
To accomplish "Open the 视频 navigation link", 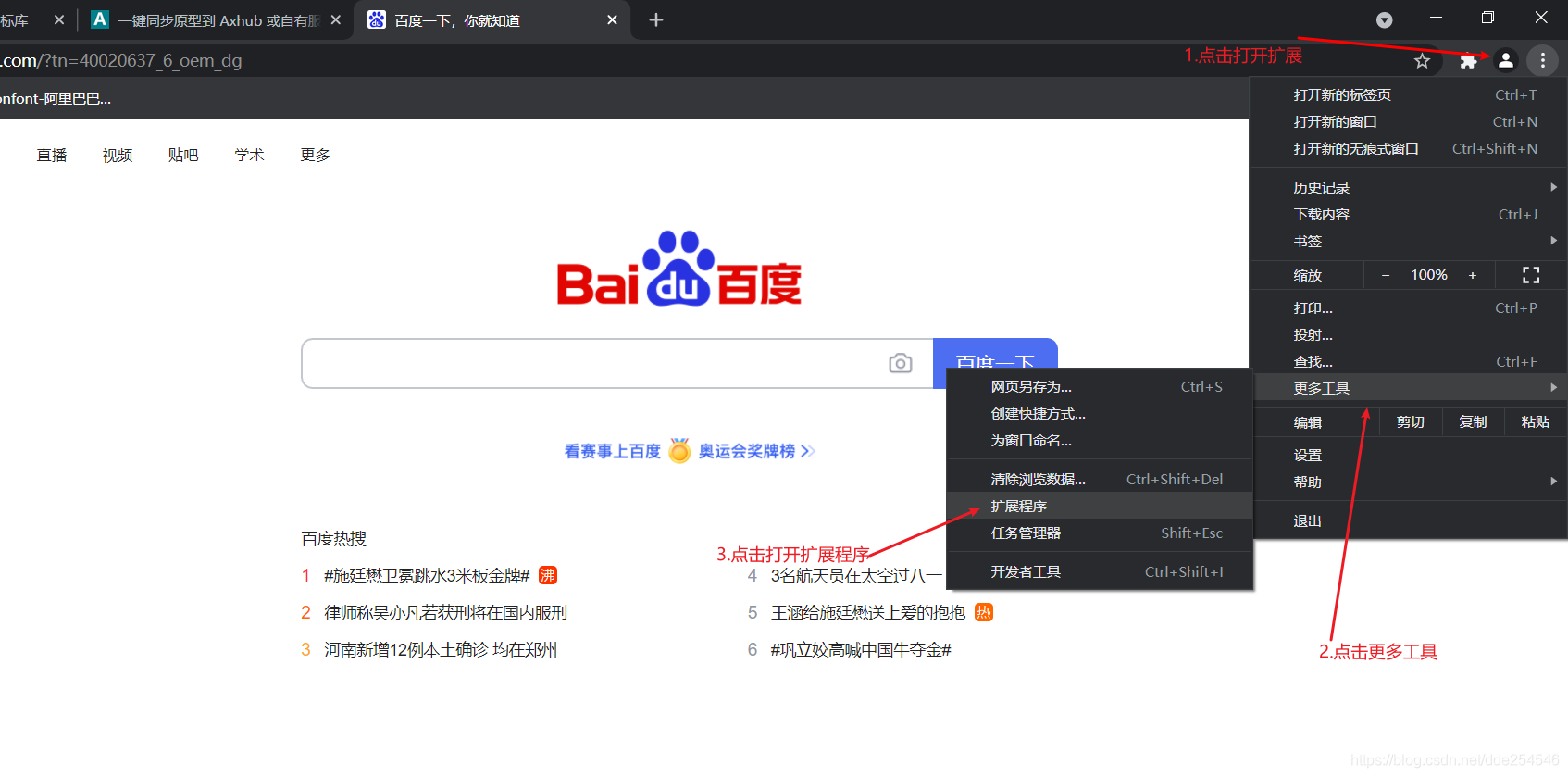I will pos(118,155).
